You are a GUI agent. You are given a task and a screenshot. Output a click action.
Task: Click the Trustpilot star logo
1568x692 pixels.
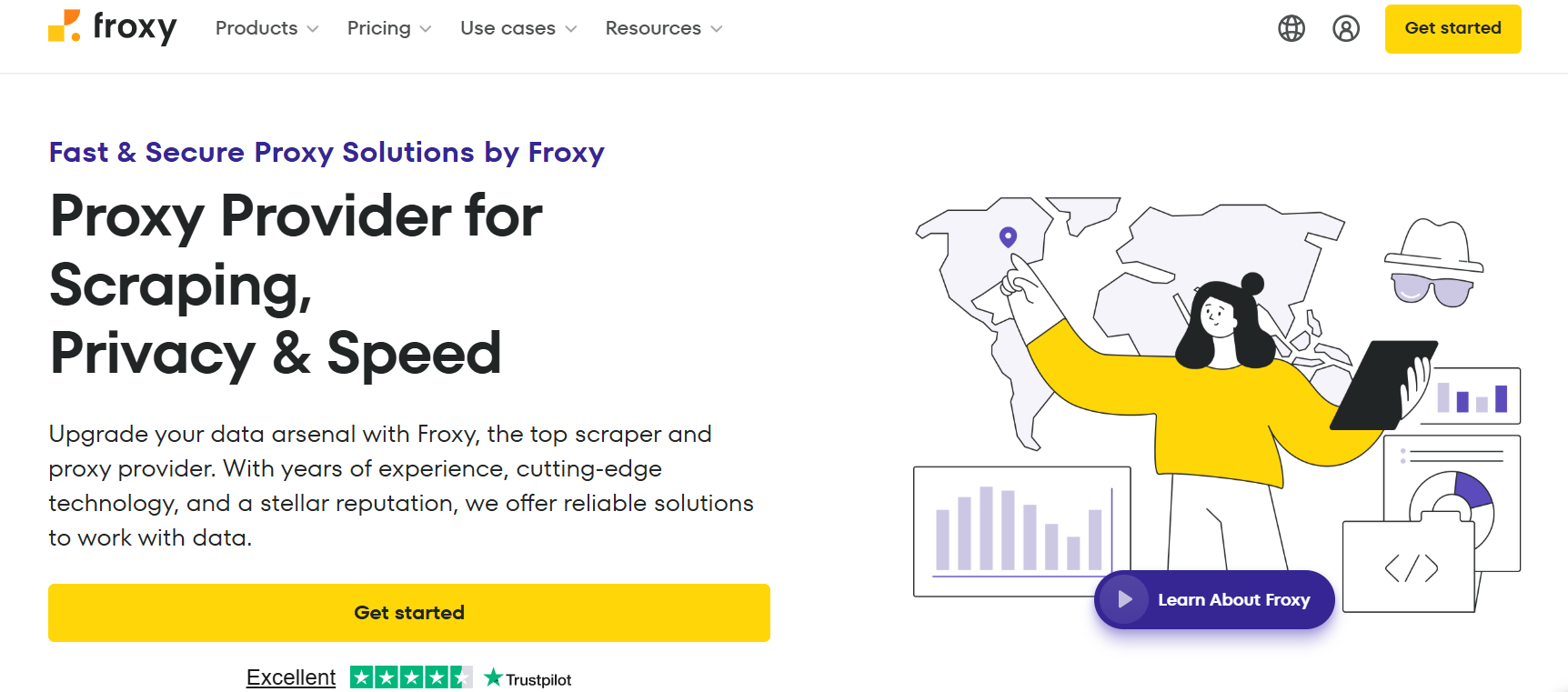click(x=494, y=677)
